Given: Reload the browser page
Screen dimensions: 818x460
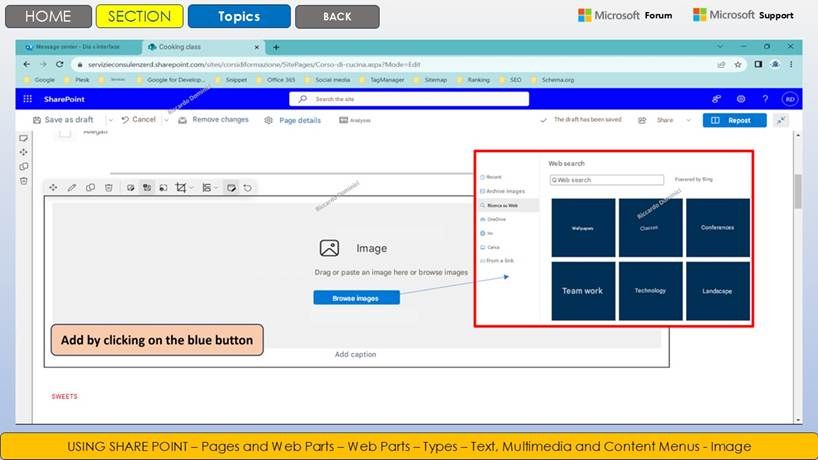Looking at the screenshot, I should [59, 64].
